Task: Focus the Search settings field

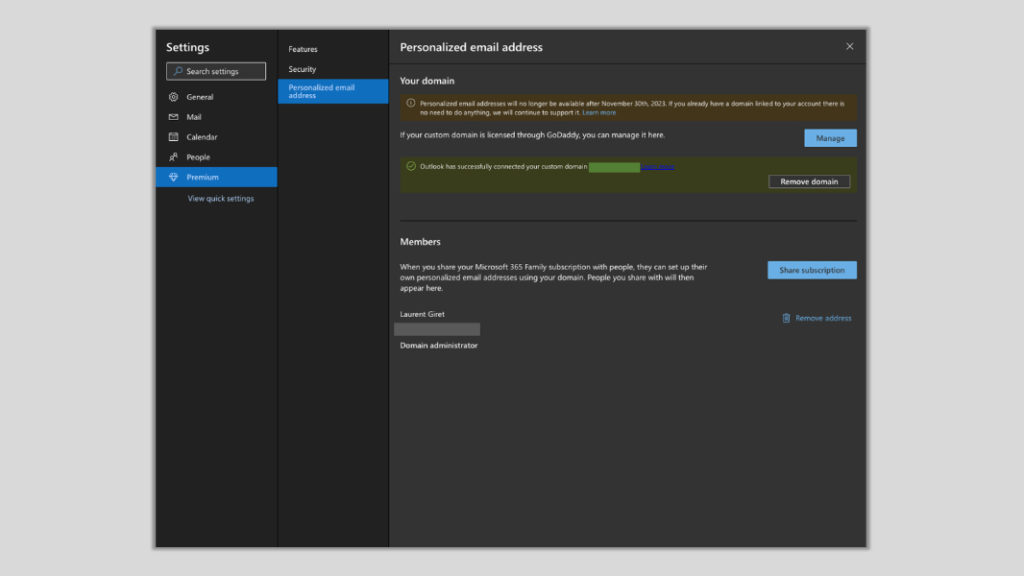Action: coord(216,71)
